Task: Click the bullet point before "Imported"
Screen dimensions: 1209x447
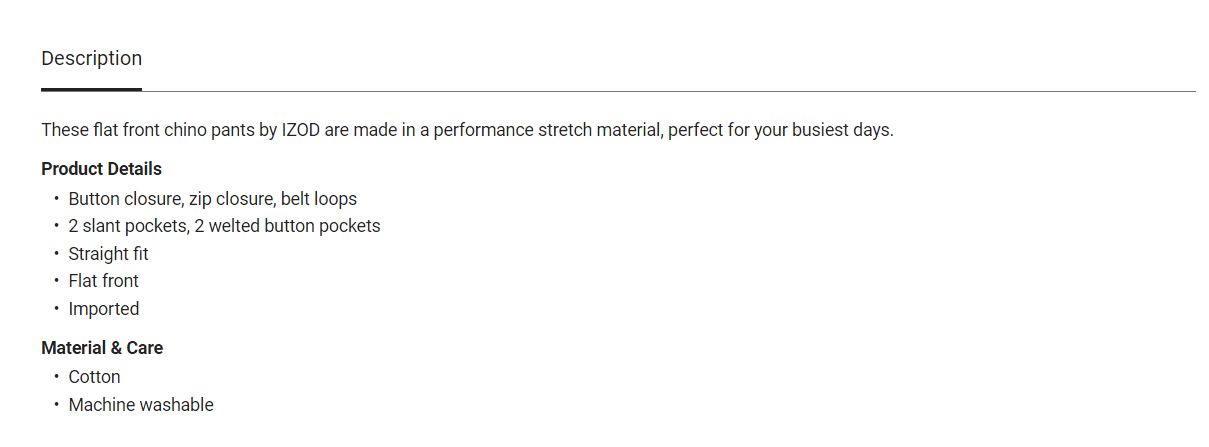Action: [57, 309]
